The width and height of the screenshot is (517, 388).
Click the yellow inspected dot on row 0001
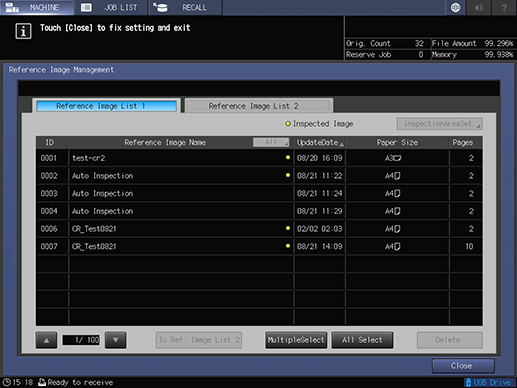point(288,157)
